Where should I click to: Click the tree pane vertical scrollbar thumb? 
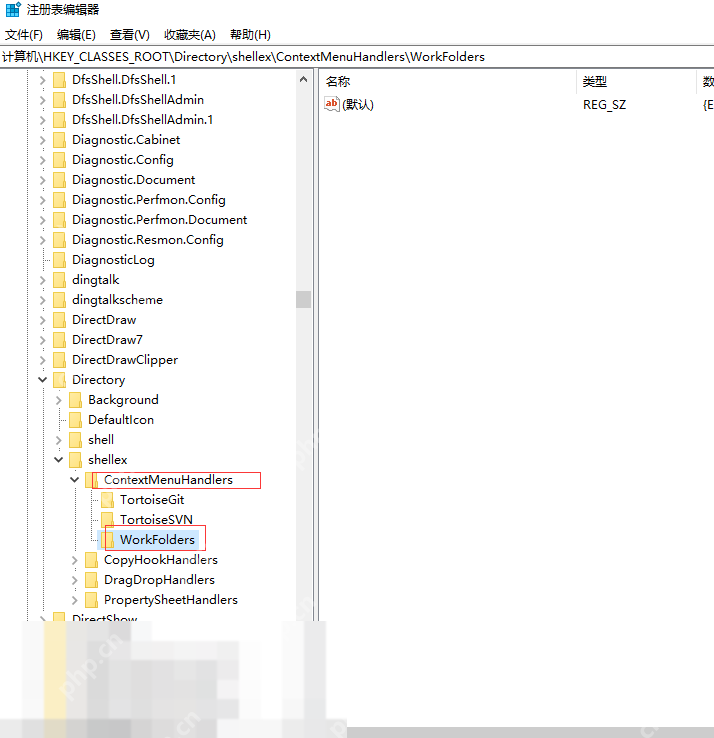tap(304, 299)
